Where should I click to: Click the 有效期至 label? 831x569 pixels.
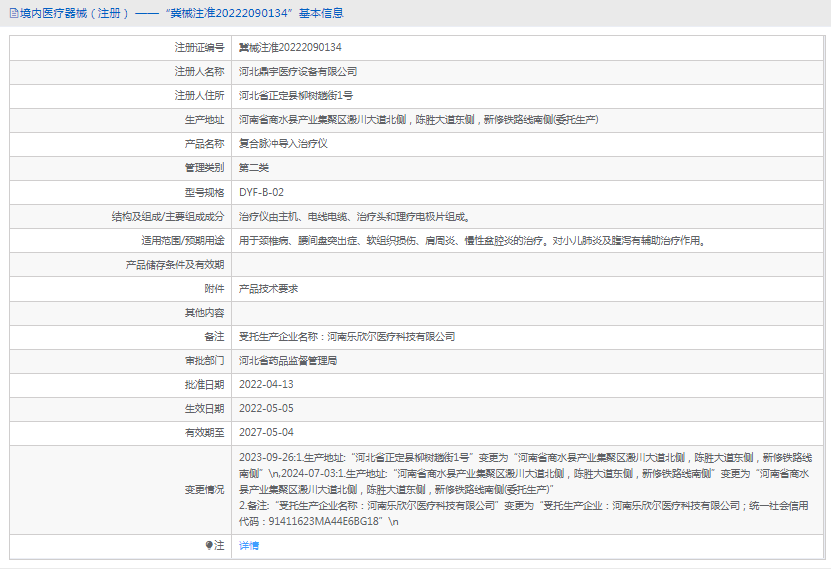(x=205, y=433)
